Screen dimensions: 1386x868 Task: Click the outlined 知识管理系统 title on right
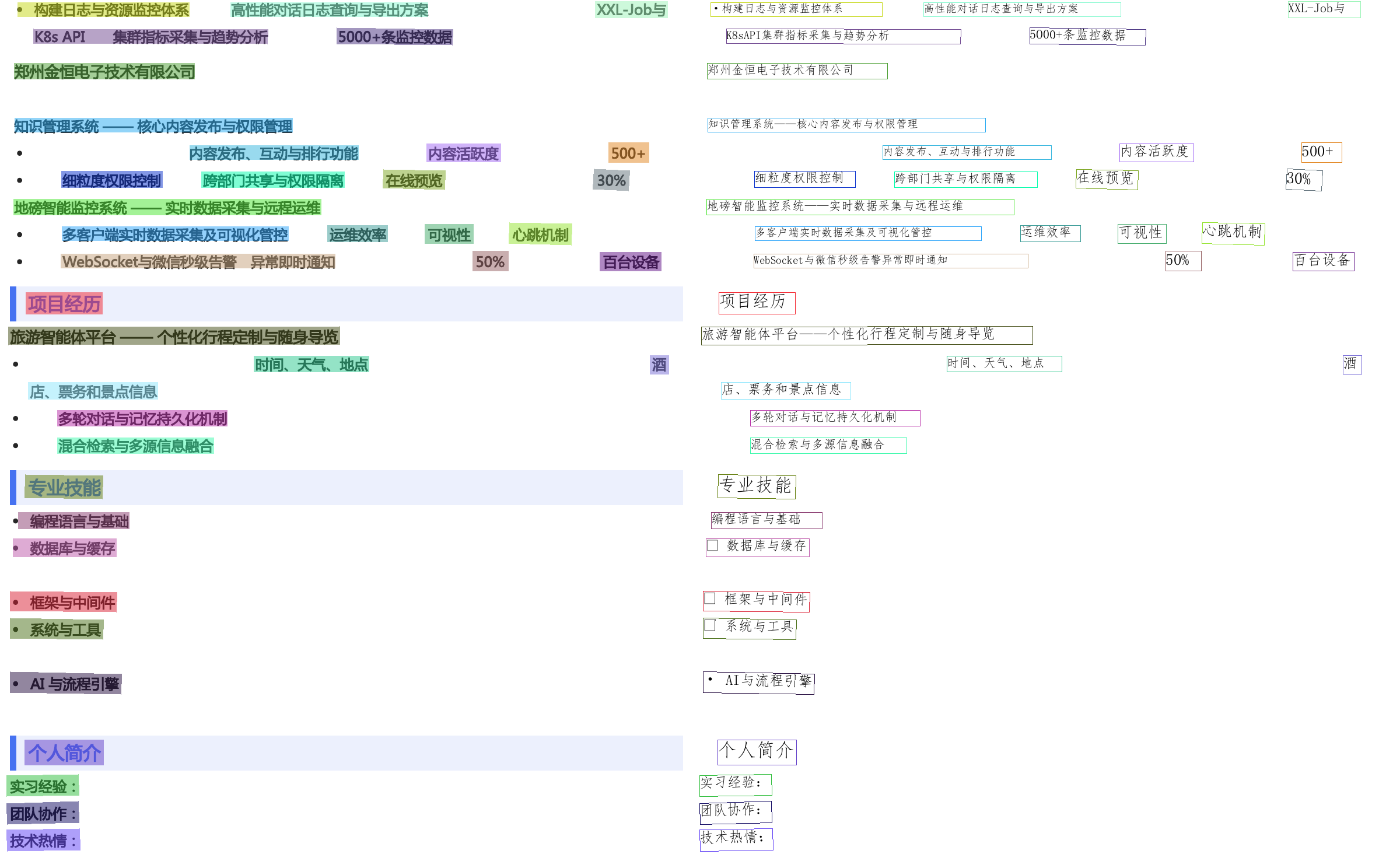(846, 125)
